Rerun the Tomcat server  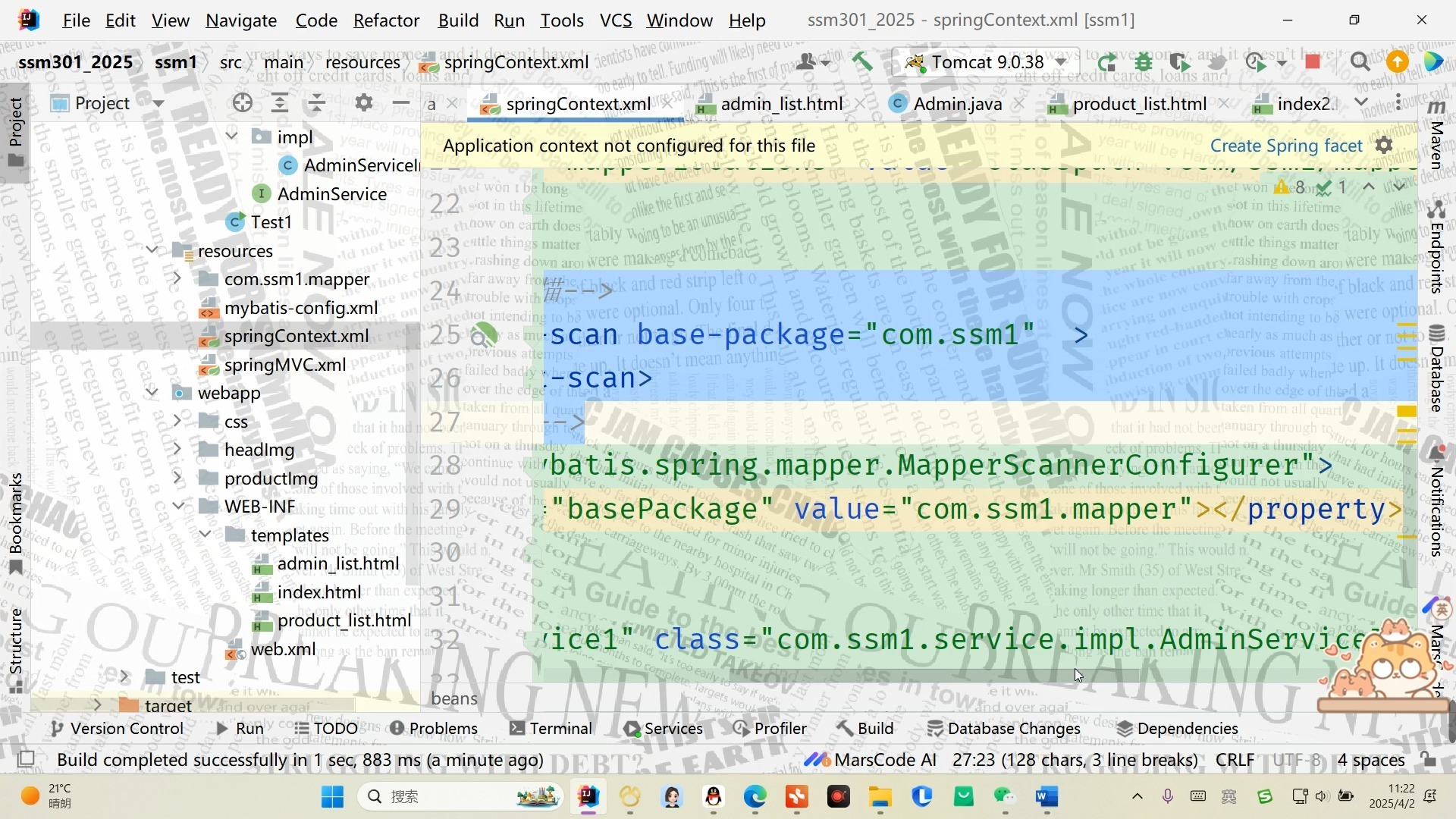(1106, 62)
